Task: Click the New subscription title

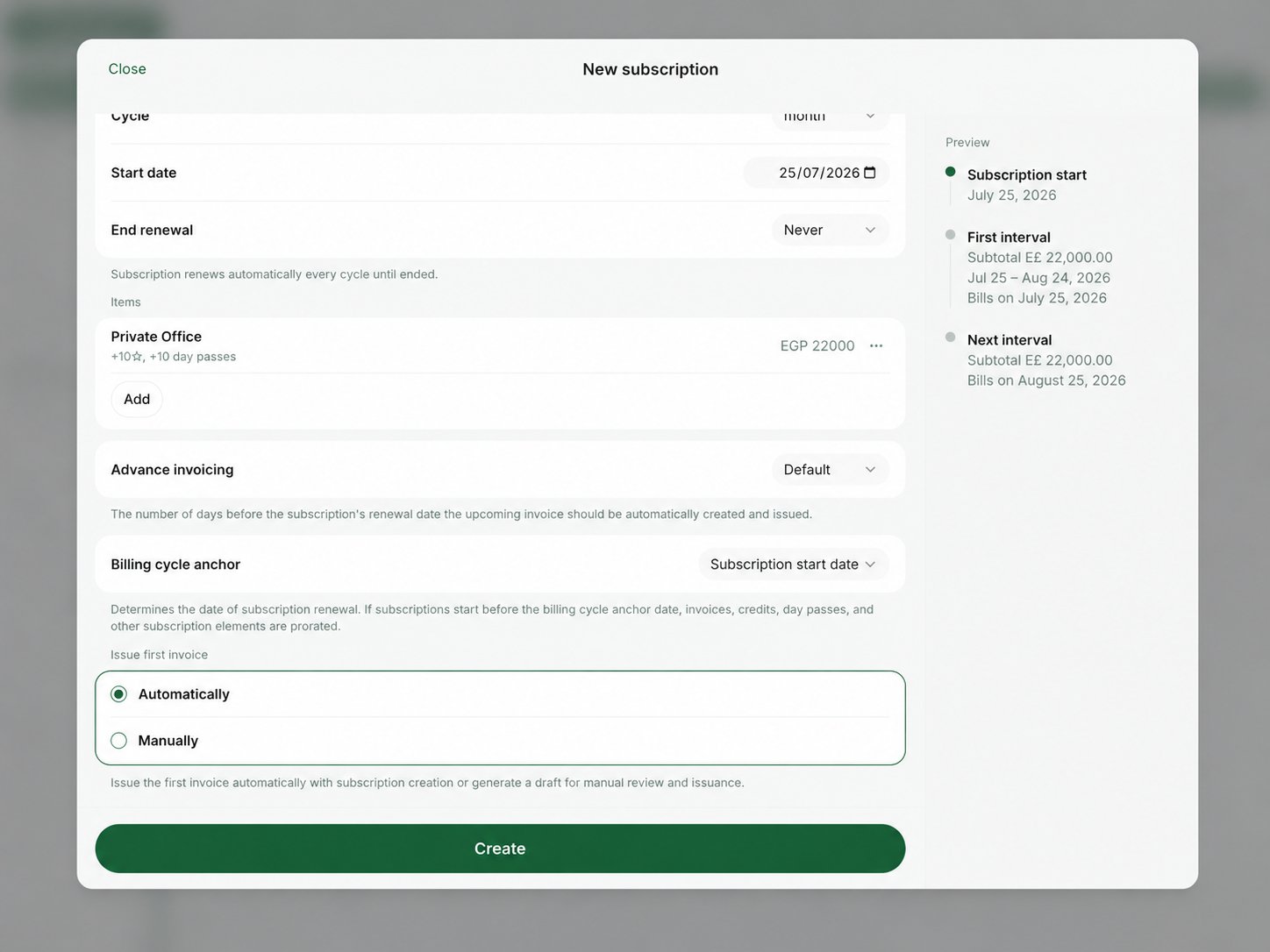Action: [x=651, y=69]
